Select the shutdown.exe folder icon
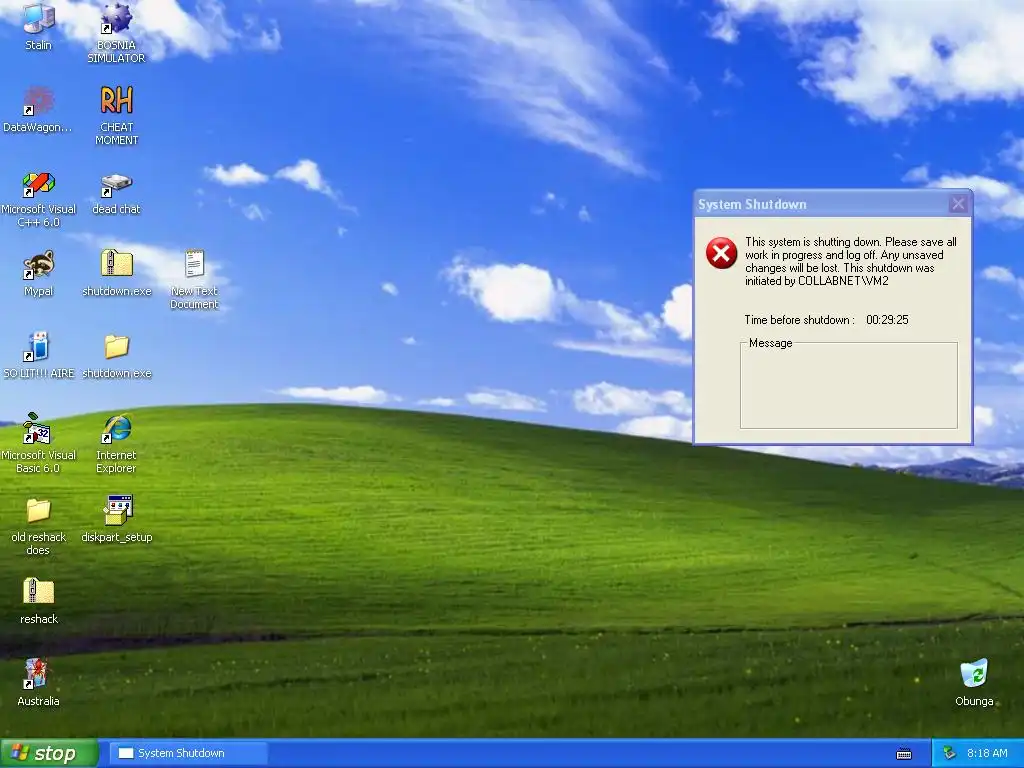This screenshot has width=1024, height=768. [x=117, y=355]
